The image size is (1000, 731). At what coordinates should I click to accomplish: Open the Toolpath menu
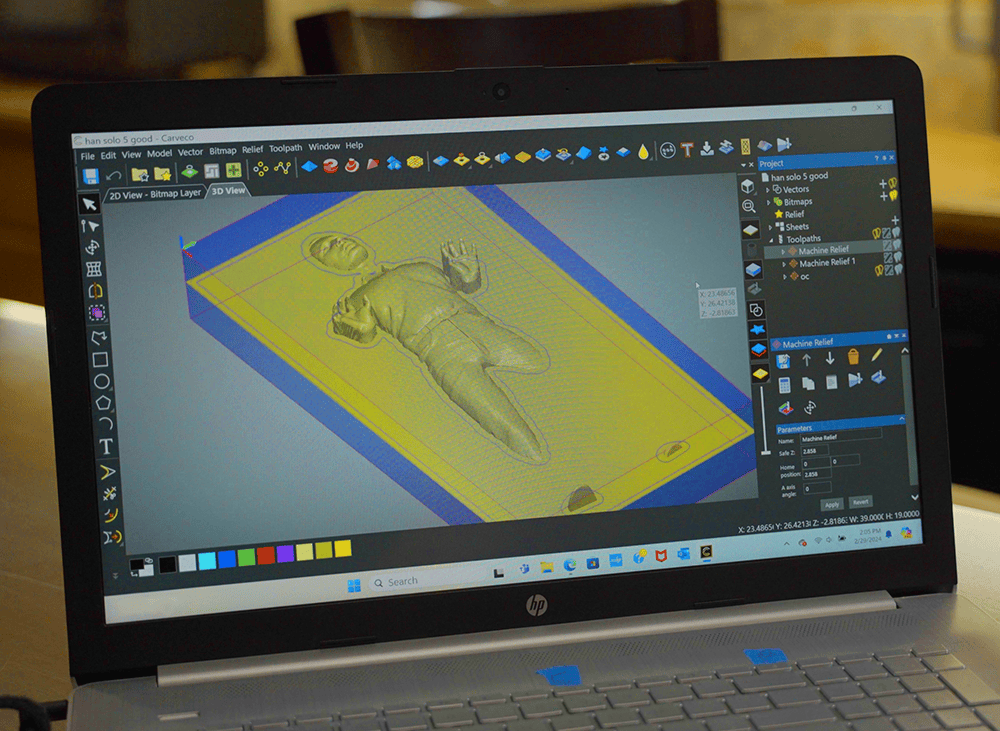[285, 148]
